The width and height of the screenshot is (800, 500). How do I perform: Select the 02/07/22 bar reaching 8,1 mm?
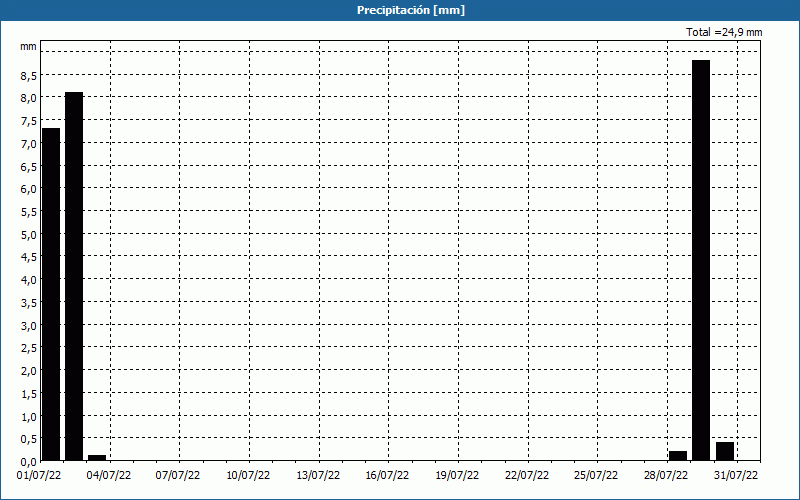[x=74, y=277]
